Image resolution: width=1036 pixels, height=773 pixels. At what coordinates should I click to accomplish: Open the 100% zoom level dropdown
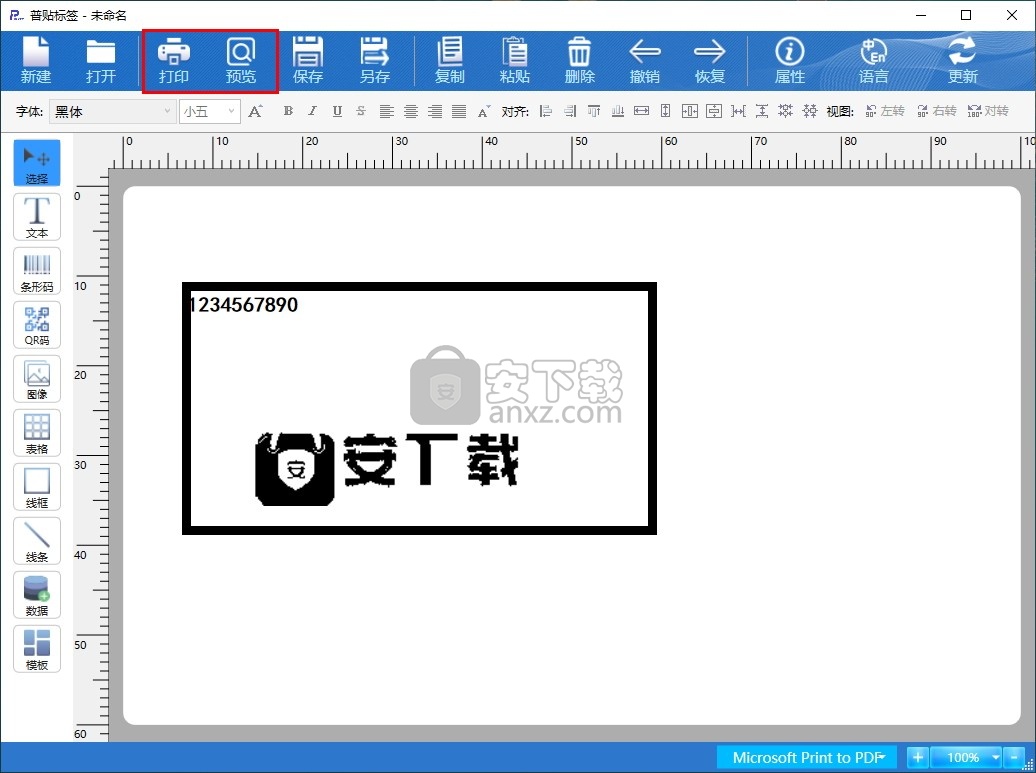967,757
